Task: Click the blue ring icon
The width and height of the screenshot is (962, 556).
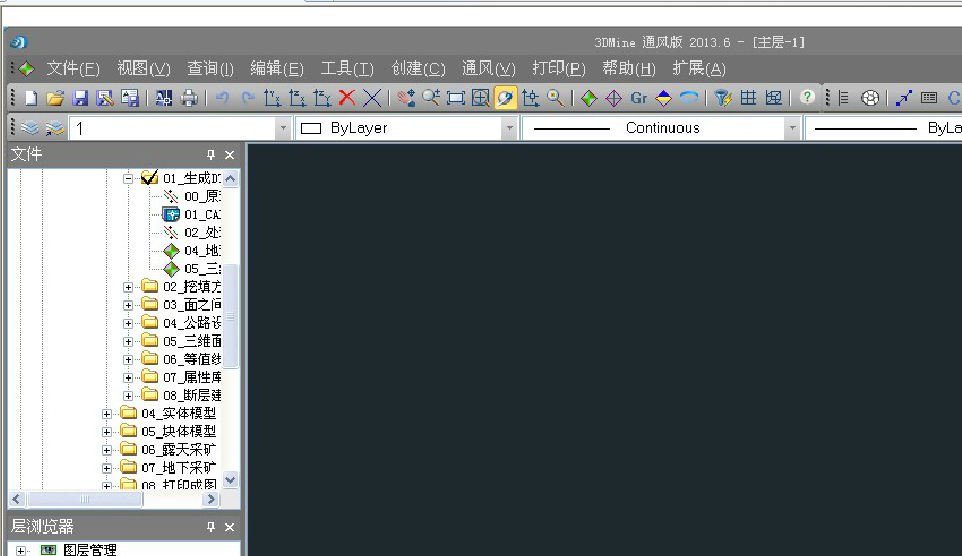Action: 689,98
